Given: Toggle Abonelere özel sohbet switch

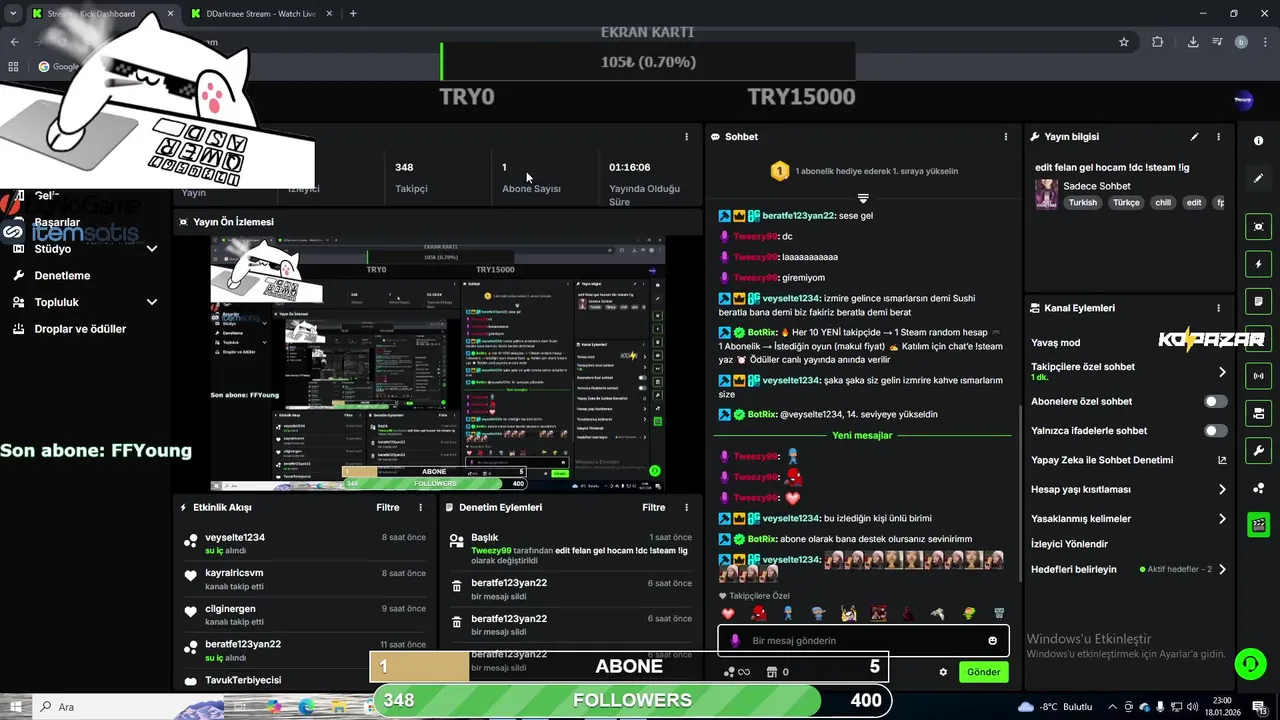Looking at the screenshot, I should pyautogui.click(x=1215, y=401).
